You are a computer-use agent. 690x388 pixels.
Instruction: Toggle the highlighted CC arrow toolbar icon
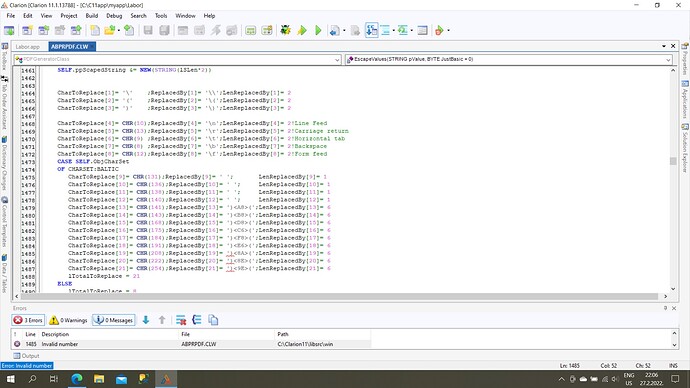tap(371, 30)
